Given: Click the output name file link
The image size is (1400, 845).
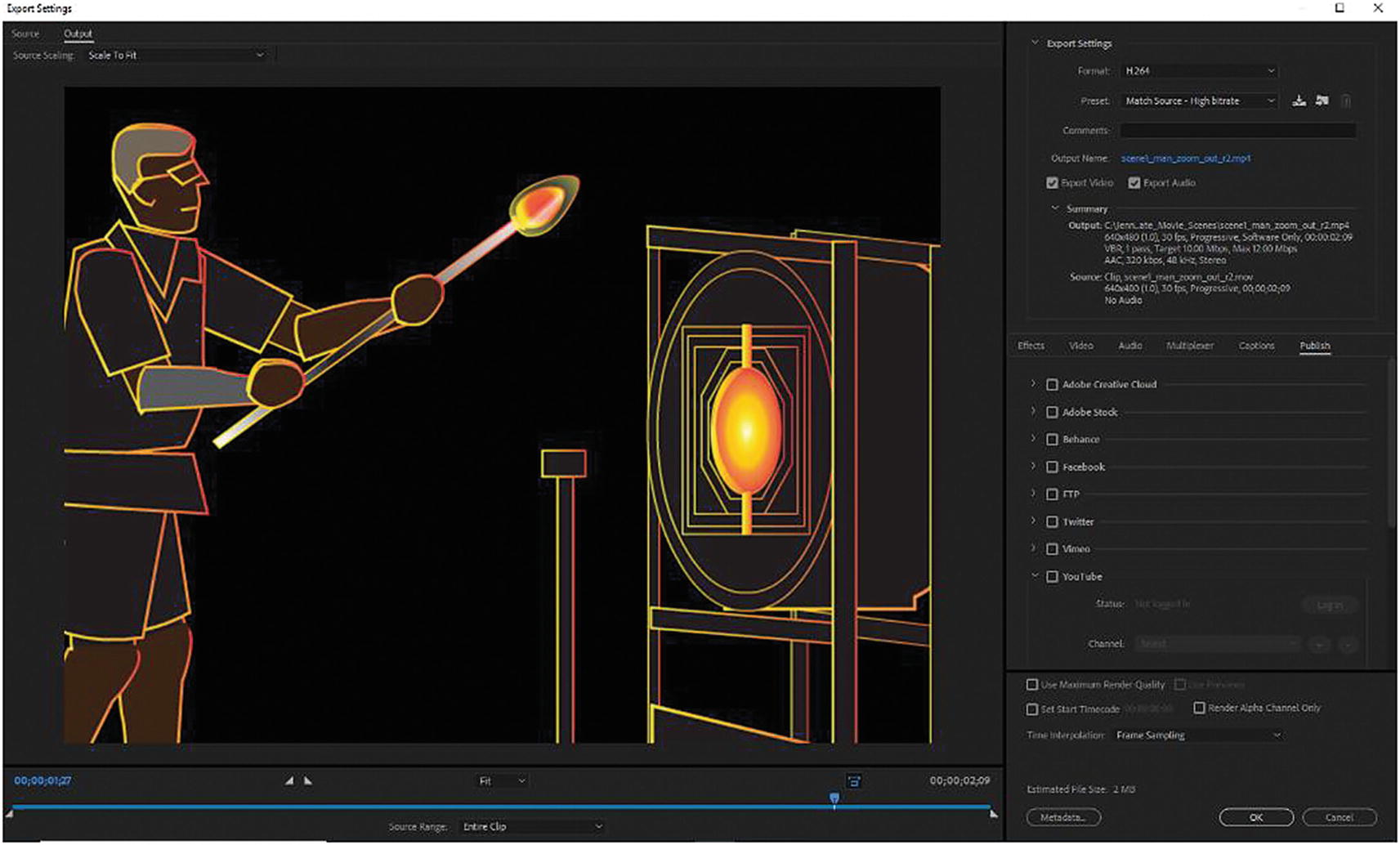Looking at the screenshot, I should [x=1185, y=159].
